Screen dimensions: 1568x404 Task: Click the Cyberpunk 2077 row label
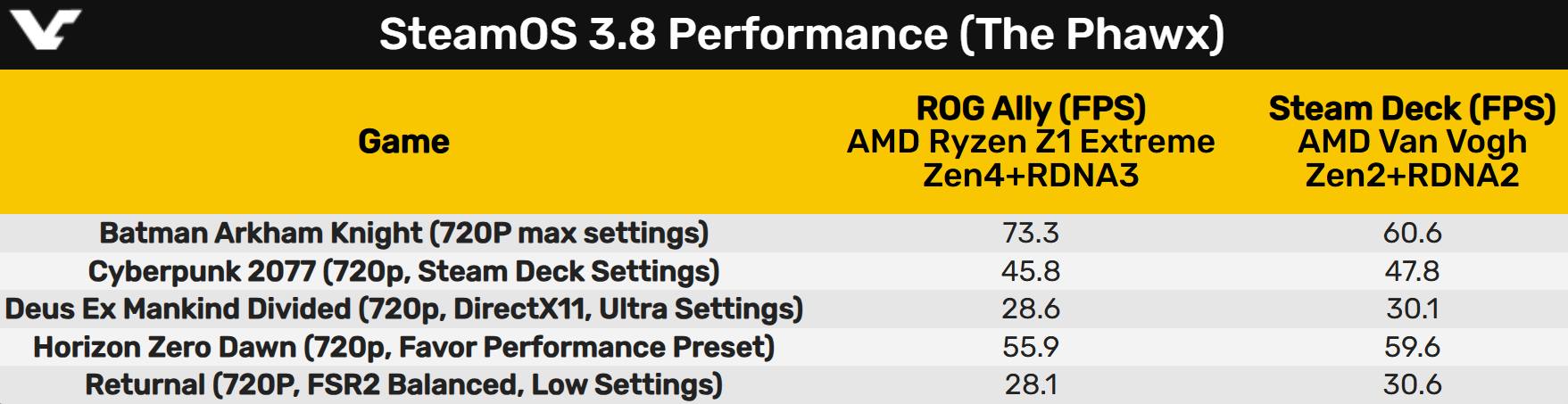coord(403,271)
